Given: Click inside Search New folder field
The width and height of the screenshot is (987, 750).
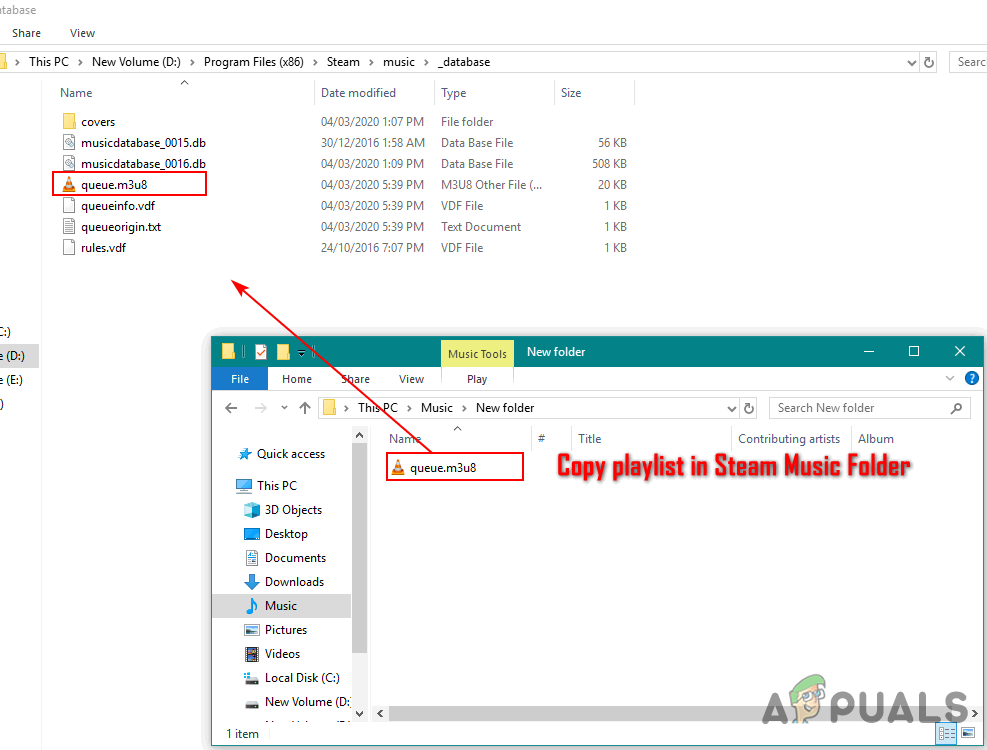Looking at the screenshot, I should point(869,408).
